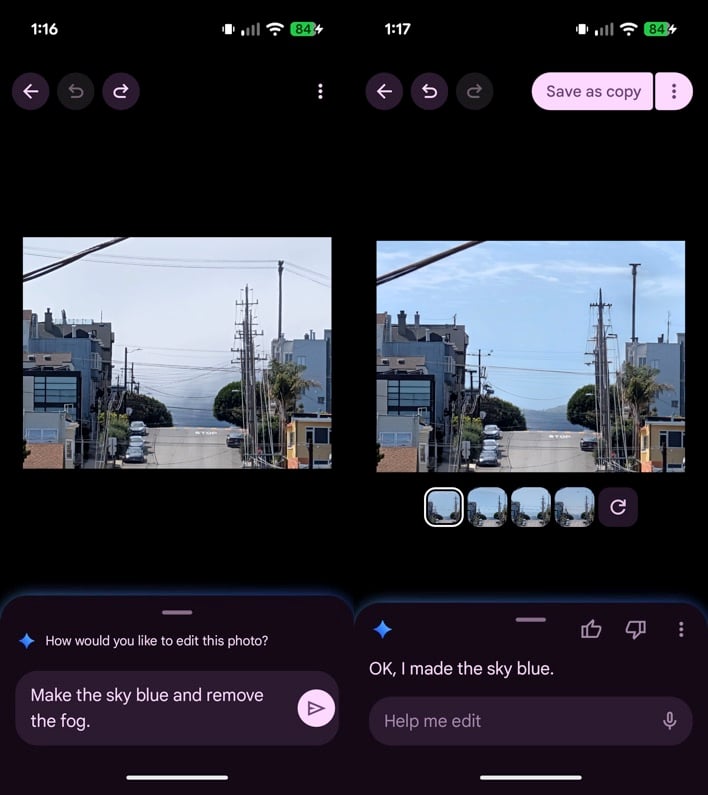Tap the Help me edit field
This screenshot has height=795, width=708.
[x=510, y=721]
